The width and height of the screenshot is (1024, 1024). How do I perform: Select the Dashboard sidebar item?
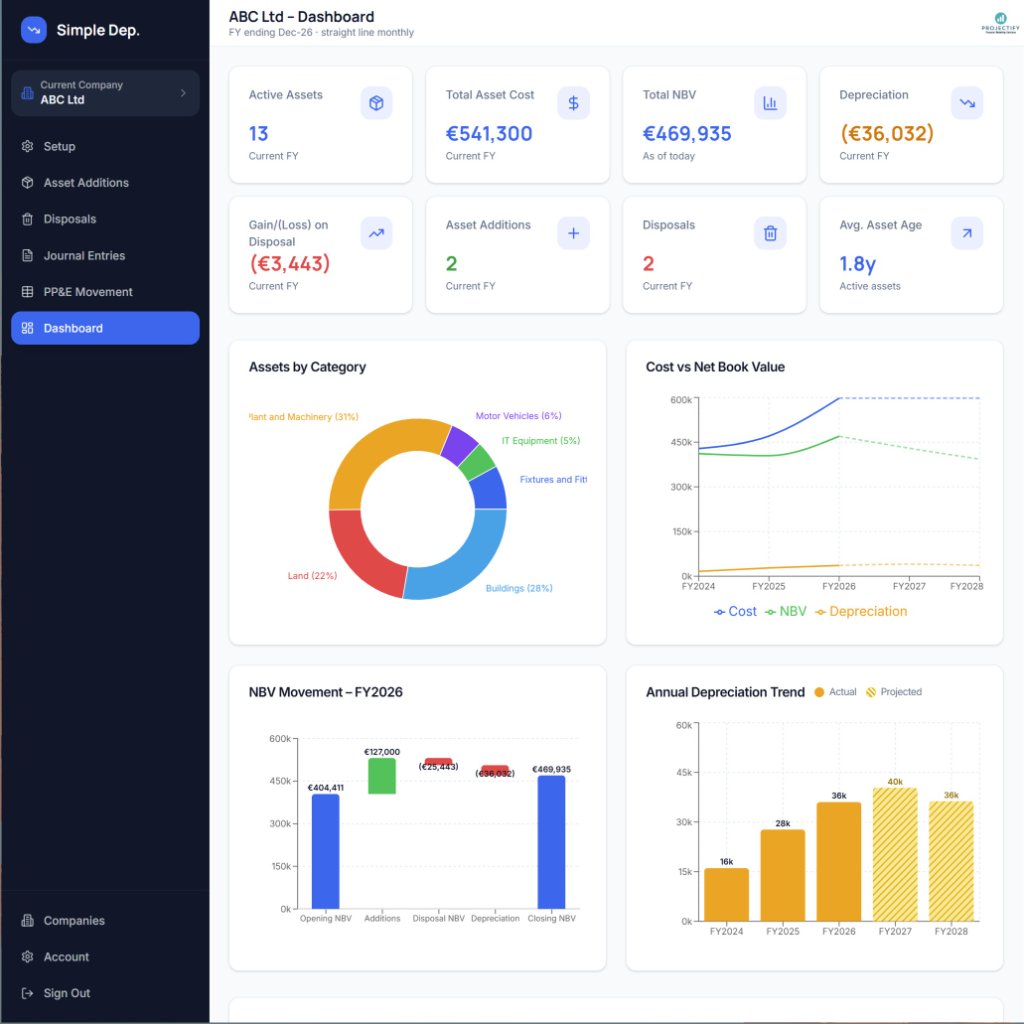click(105, 328)
